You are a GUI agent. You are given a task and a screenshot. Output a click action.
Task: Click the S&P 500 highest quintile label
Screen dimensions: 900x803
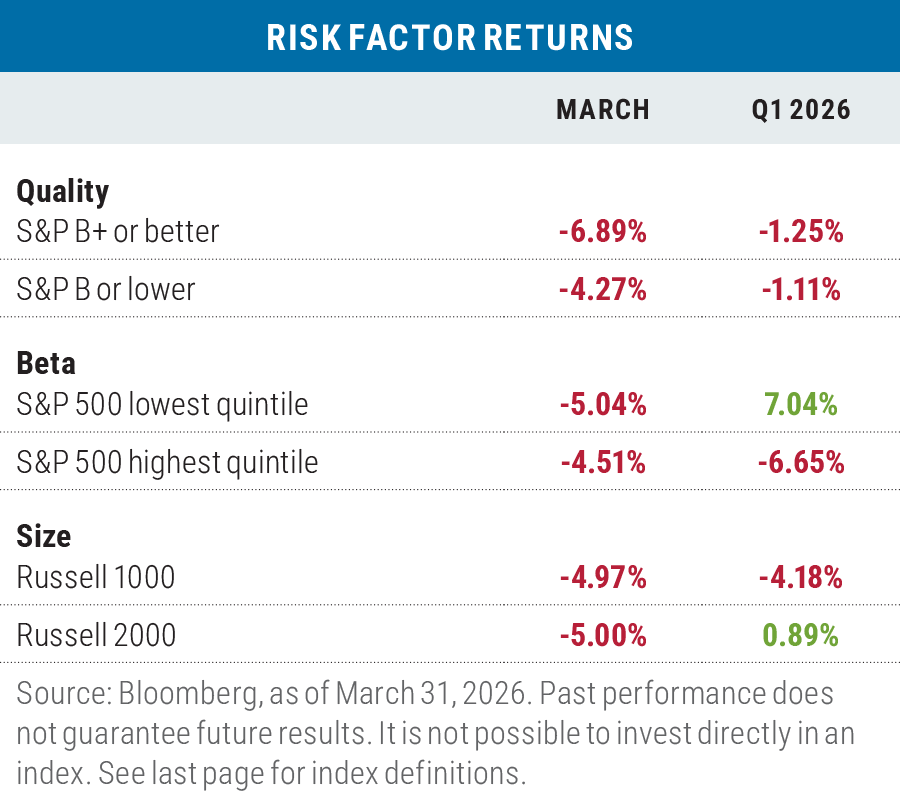coord(167,462)
